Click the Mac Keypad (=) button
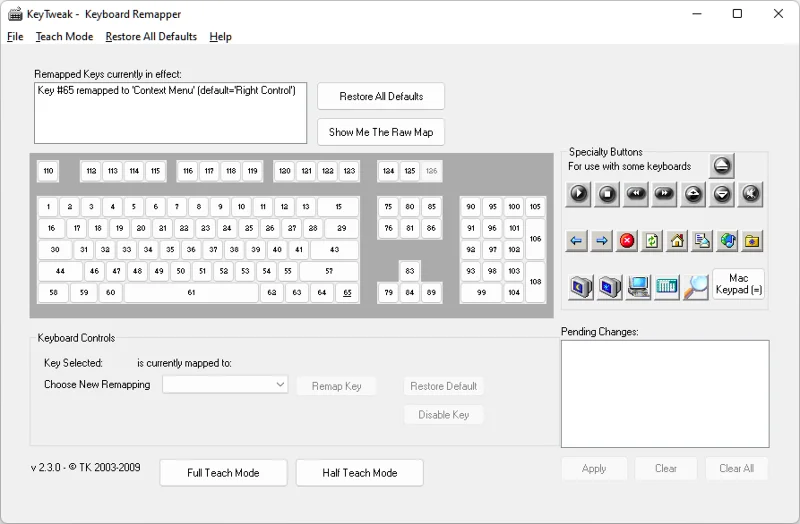Screen dimensions: 800x524 coord(739,284)
